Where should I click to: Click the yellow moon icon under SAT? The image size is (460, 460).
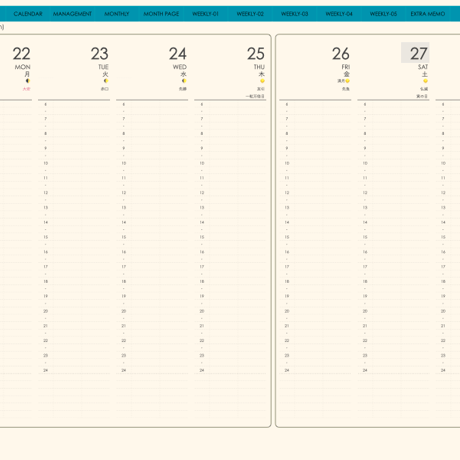point(425,81)
